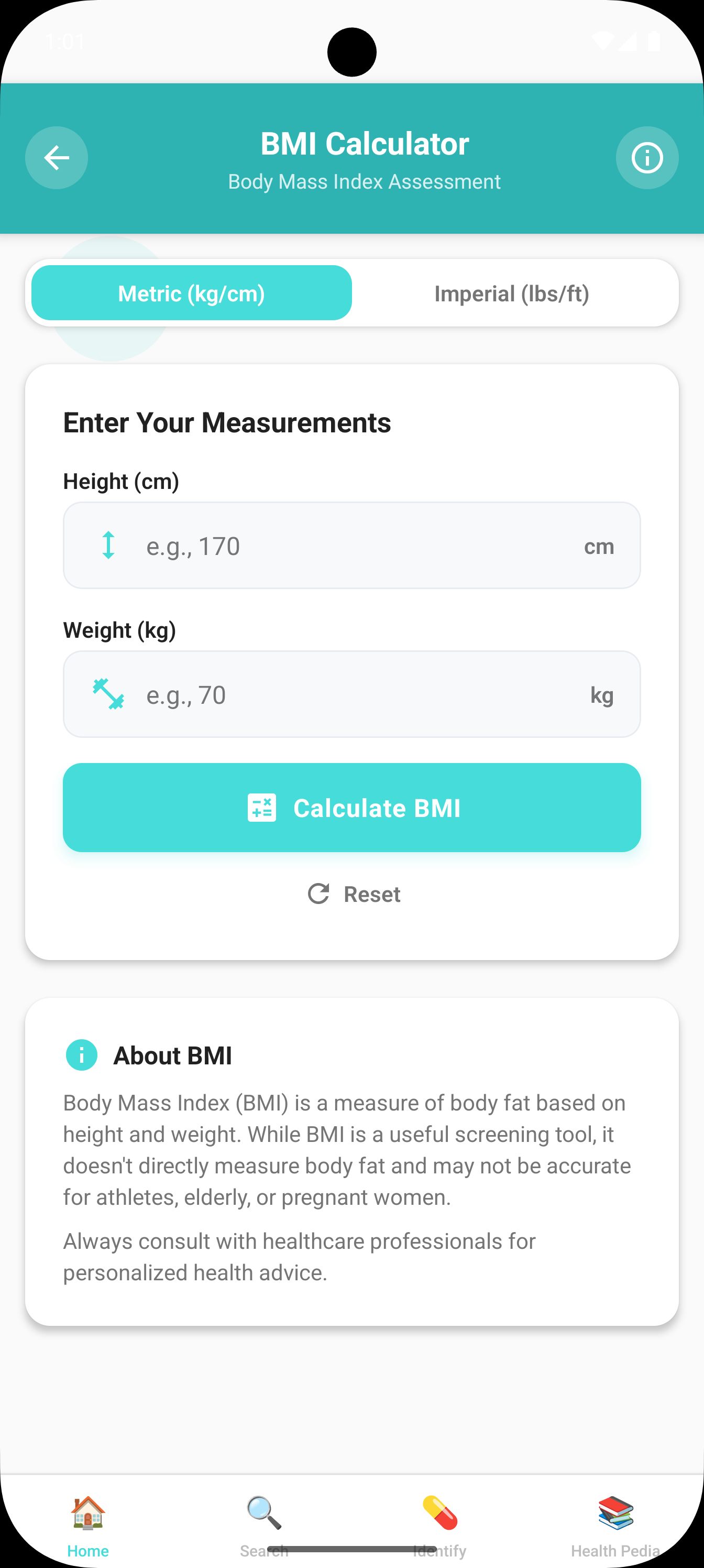Tap the cm unit suffix
Image resolution: width=704 pixels, height=1568 pixels.
coord(599,546)
